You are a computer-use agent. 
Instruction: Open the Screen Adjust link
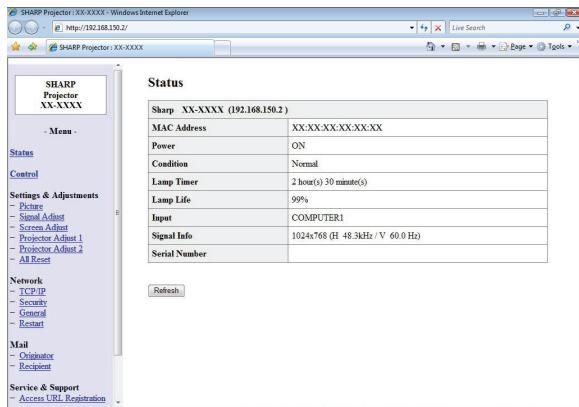coord(44,228)
